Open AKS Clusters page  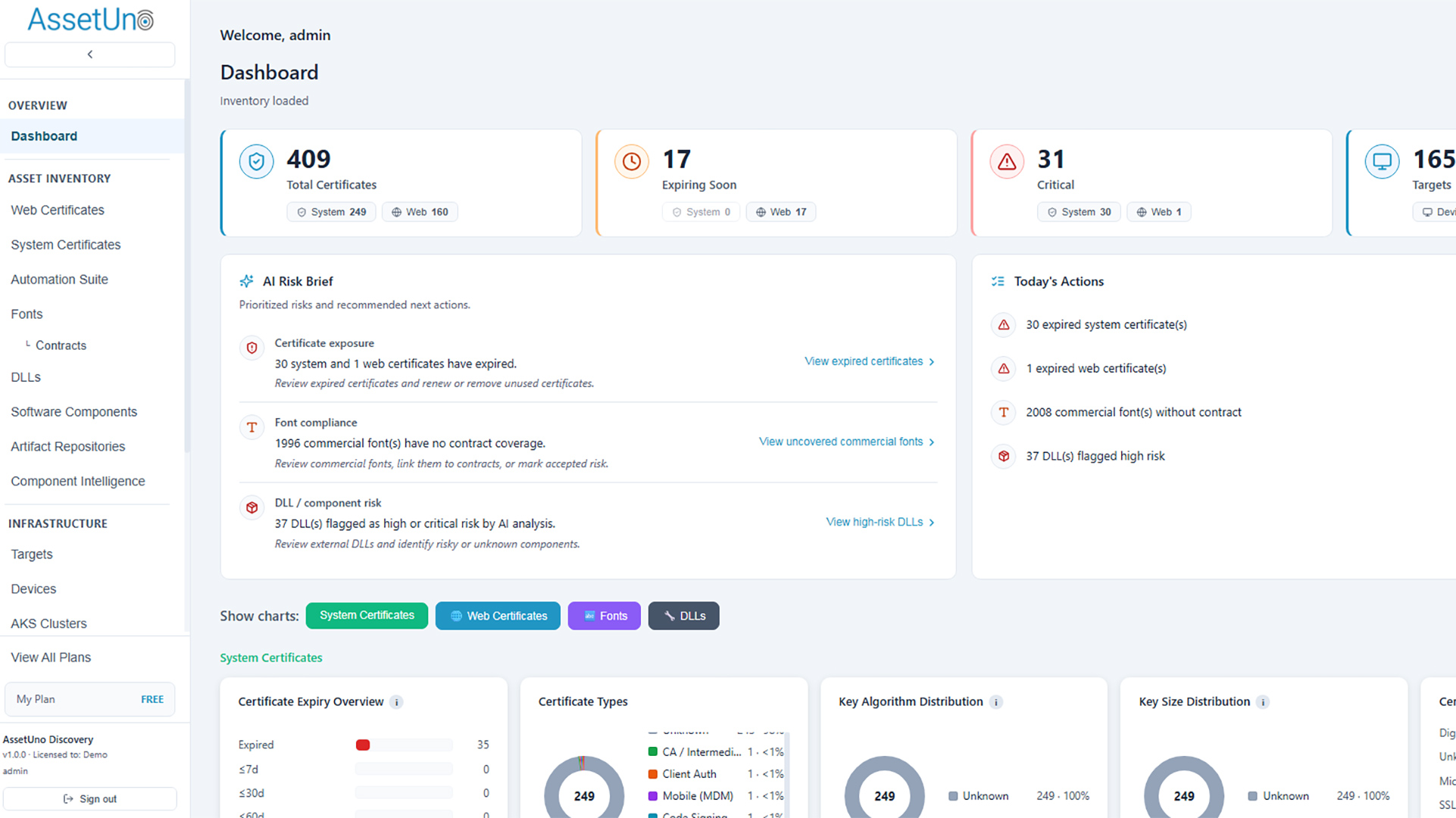(x=48, y=624)
